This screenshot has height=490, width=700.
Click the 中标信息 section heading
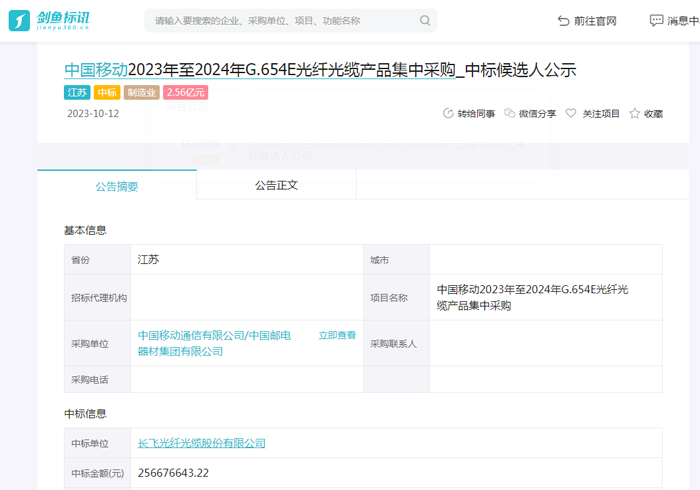pyautogui.click(x=85, y=414)
